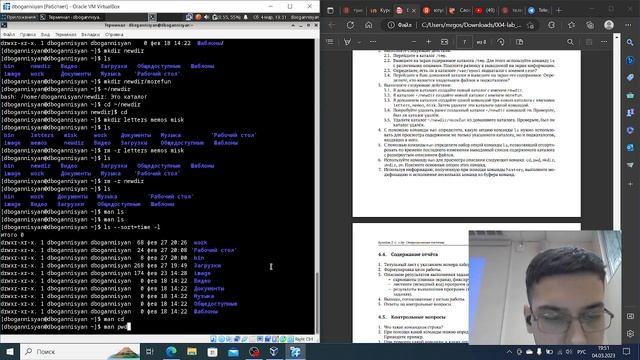This screenshot has height=360, width=640.
Task: Search within the PDF document
Action: [x=570, y=42]
